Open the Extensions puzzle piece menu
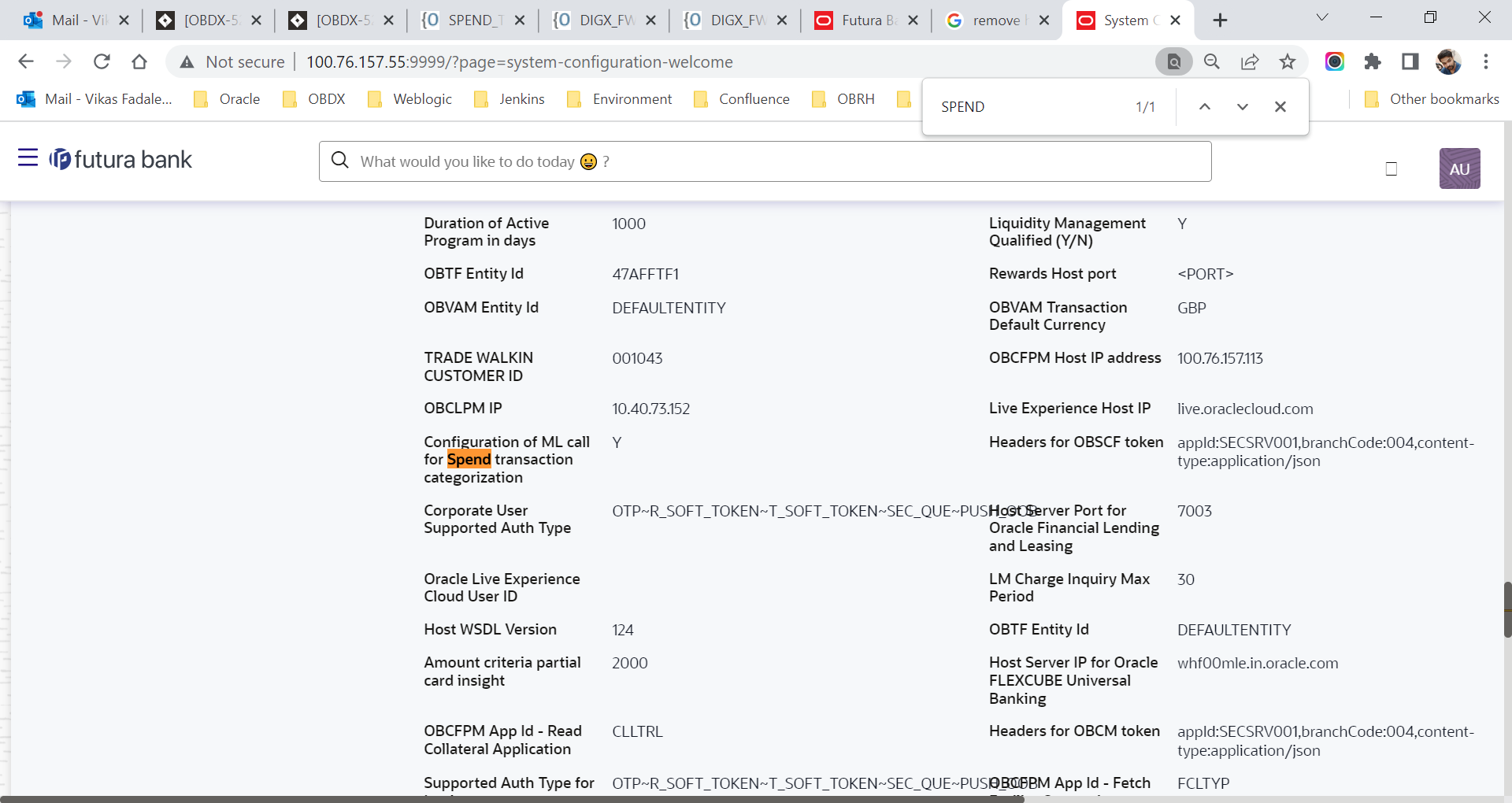This screenshot has width=1512, height=803. point(1373,61)
